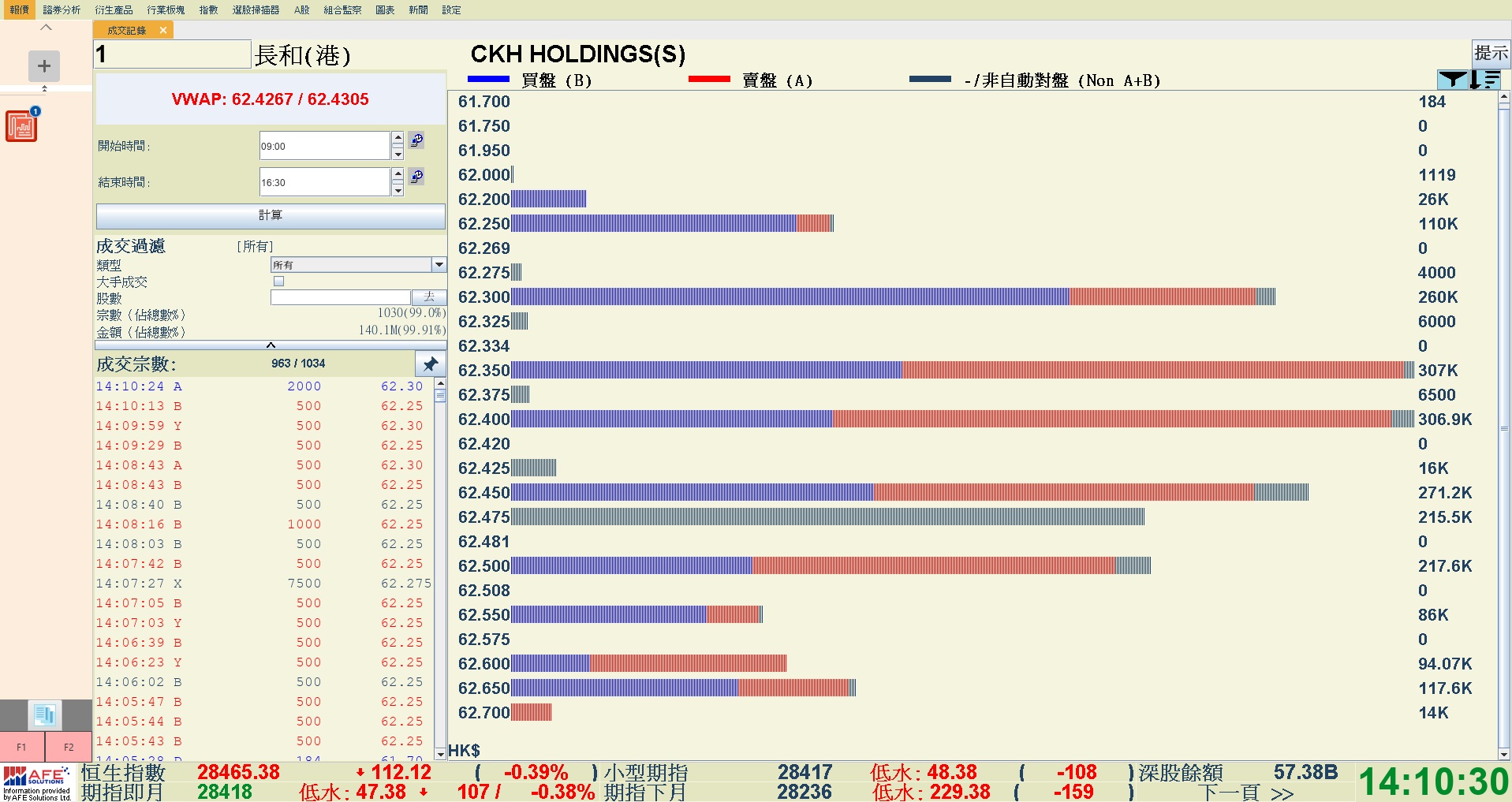Image resolution: width=1512 pixels, height=802 pixels.
Task: Select the trade row at 14:10:24
Action: (x=263, y=386)
